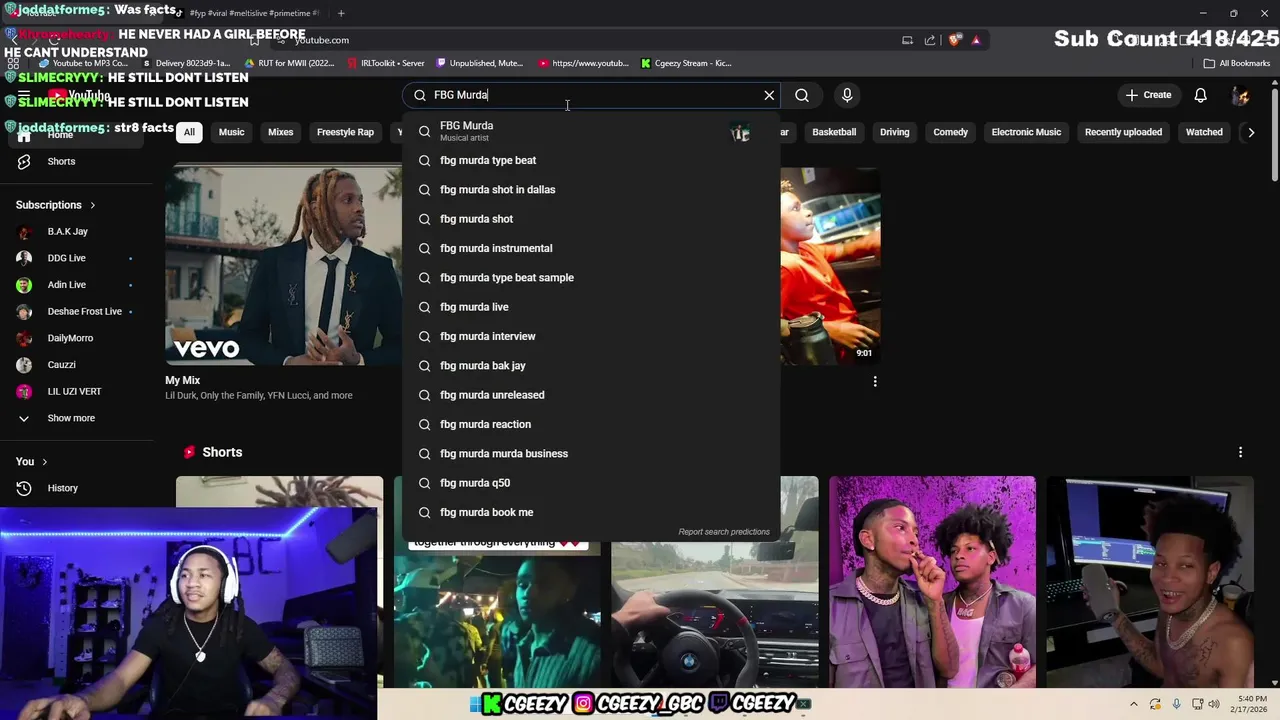This screenshot has height=720, width=1280.
Task: Open the Youtube to MP3 Co... bookmark
Action: (83, 63)
